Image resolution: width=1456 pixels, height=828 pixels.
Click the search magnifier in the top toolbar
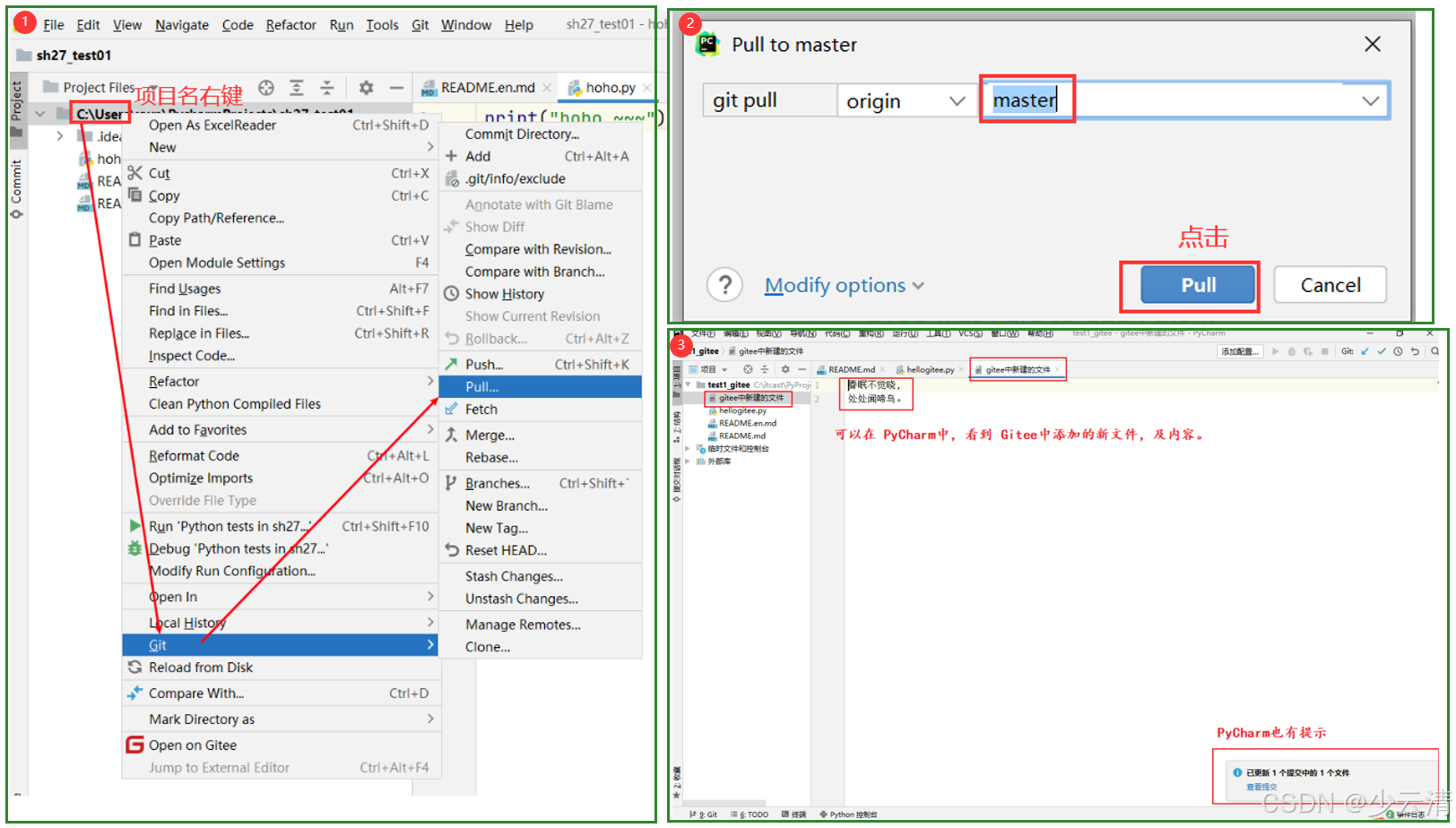1434,351
